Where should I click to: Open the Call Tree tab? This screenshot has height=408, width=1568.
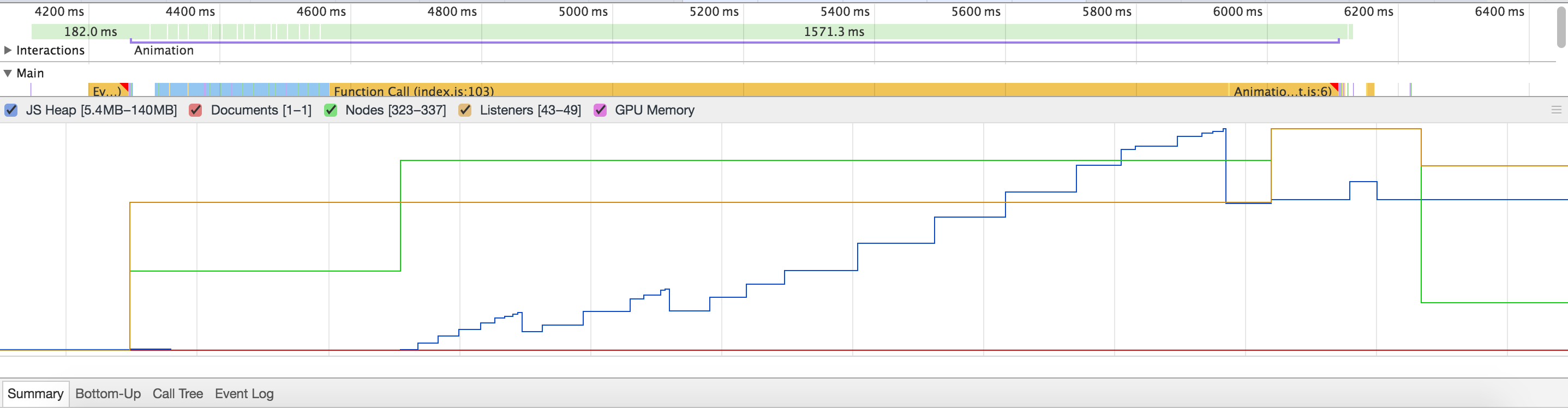coord(178,393)
